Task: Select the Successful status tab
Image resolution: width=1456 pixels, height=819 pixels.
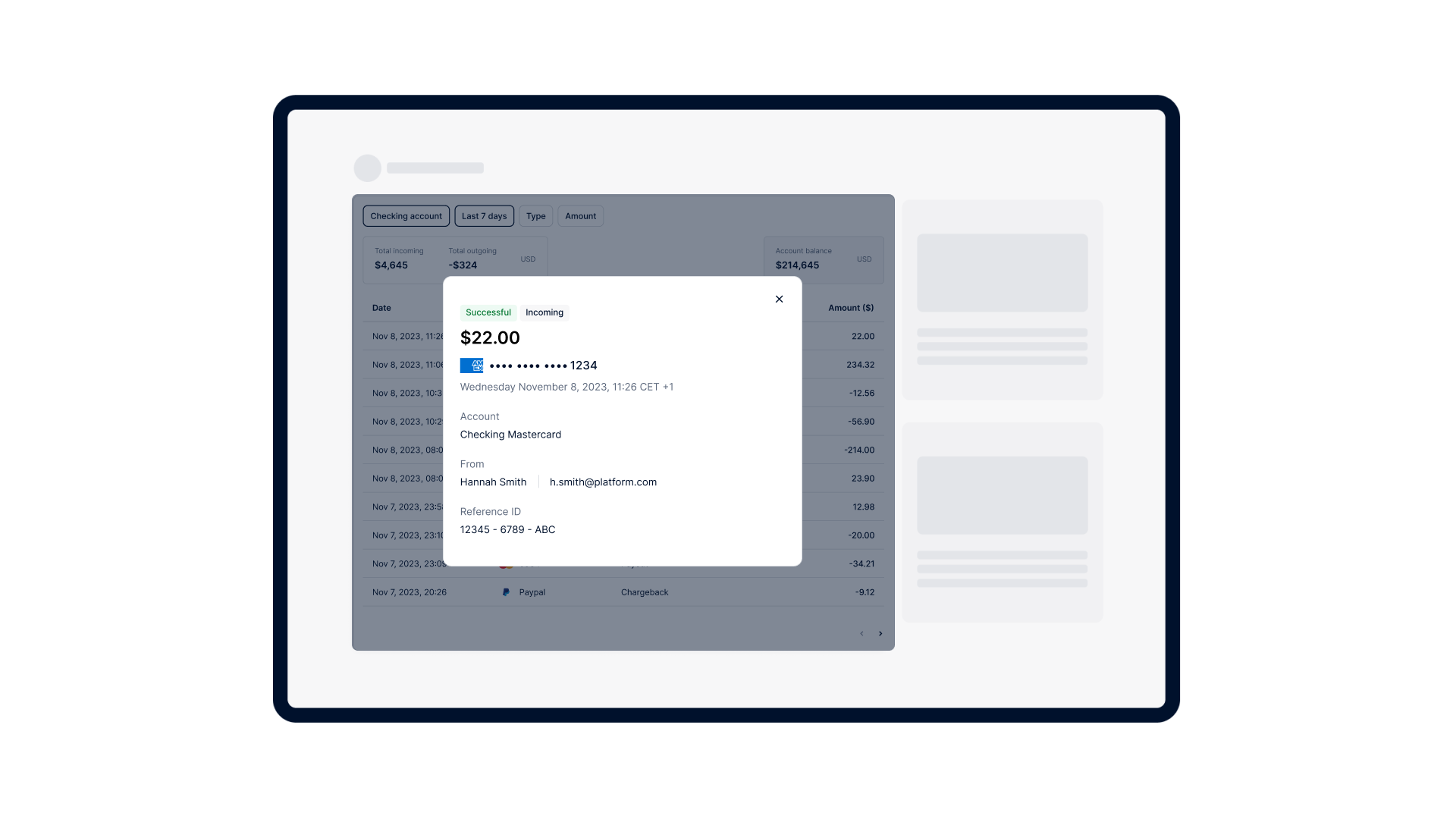Action: pos(488,312)
